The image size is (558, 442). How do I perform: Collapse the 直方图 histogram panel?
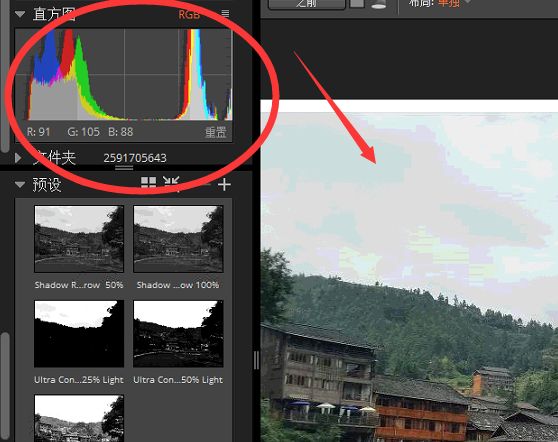click(20, 14)
